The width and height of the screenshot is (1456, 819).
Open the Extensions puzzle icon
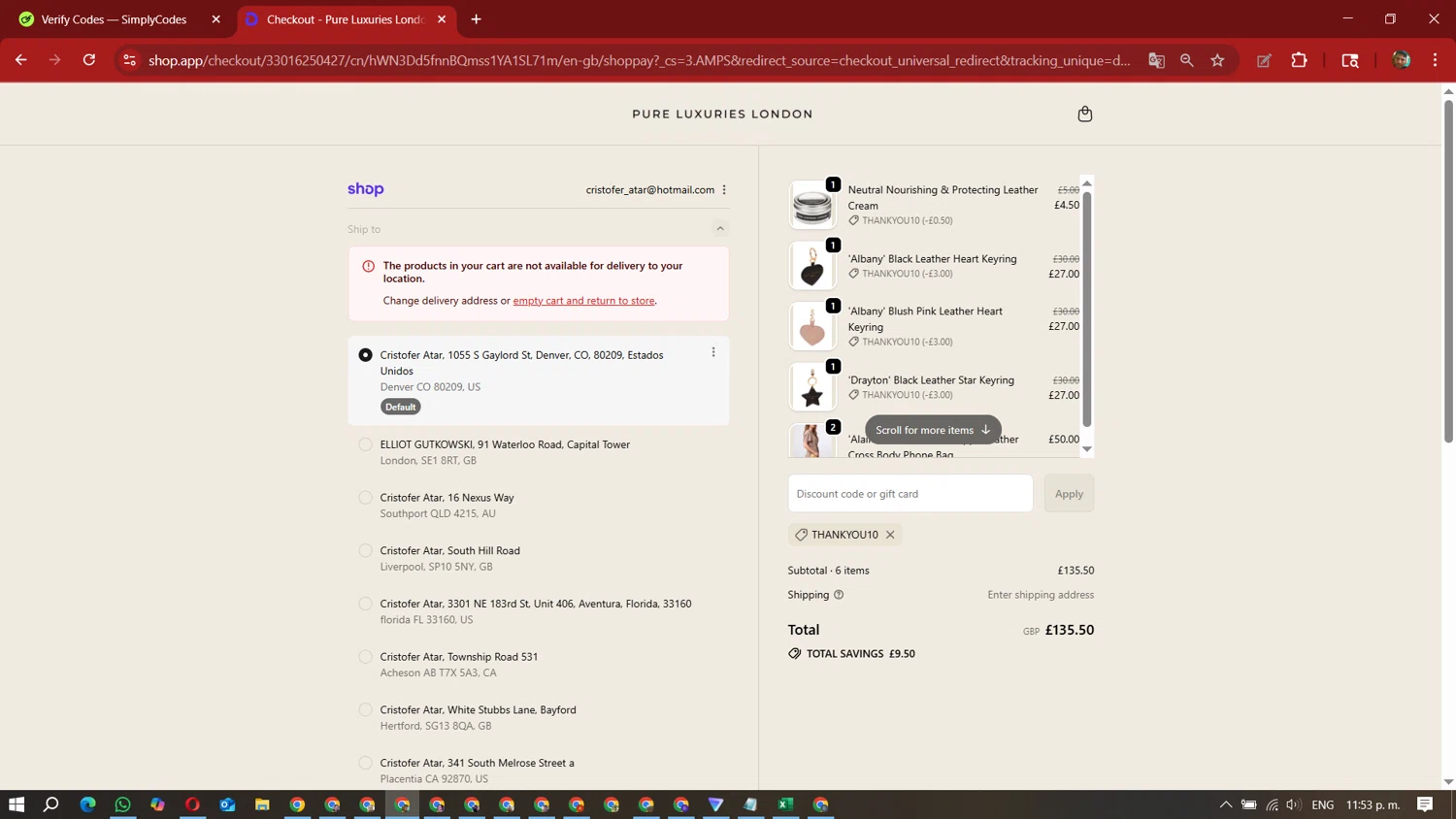coord(1299,60)
